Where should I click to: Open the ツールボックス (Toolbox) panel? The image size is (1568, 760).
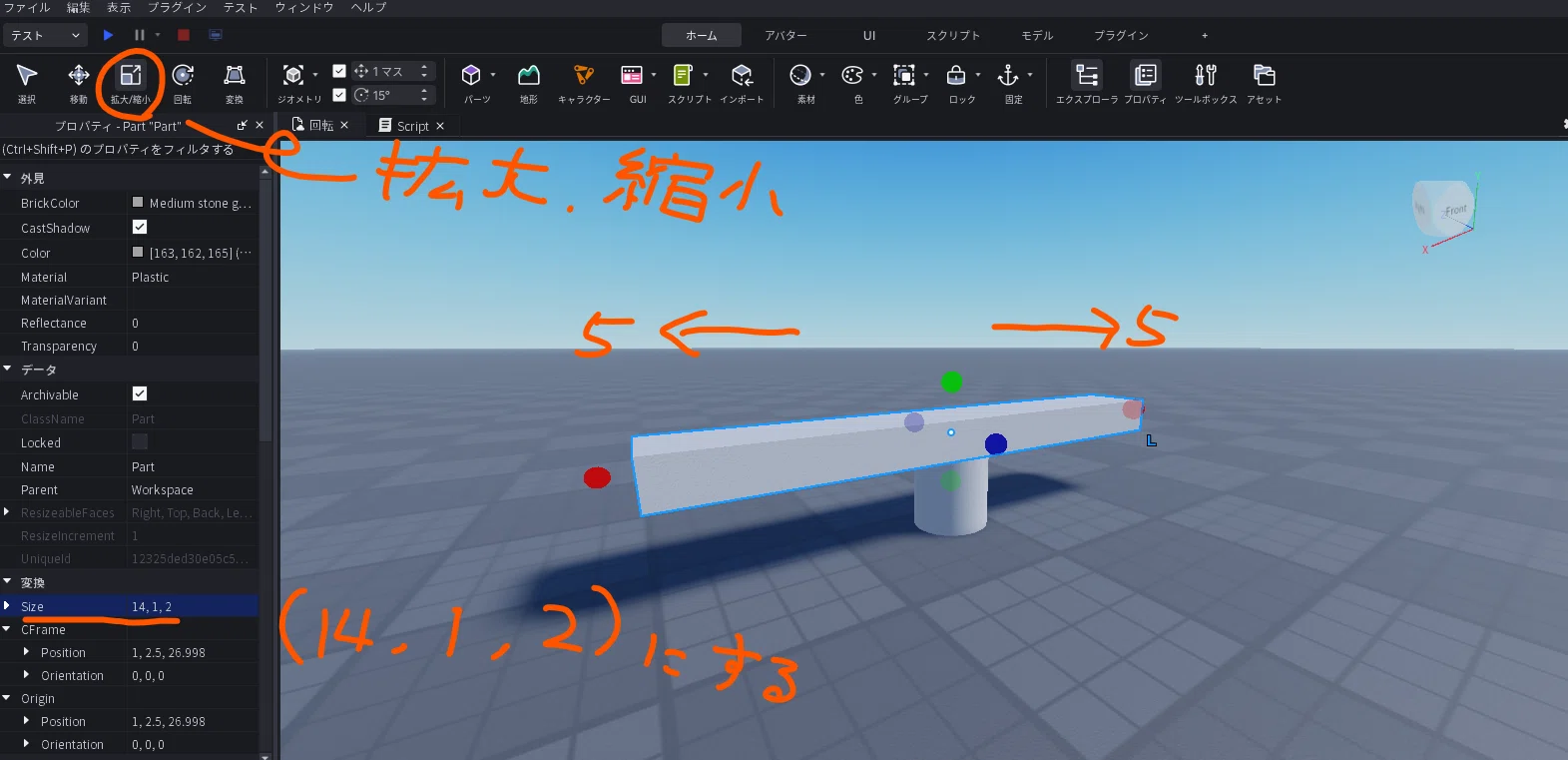(x=1206, y=83)
